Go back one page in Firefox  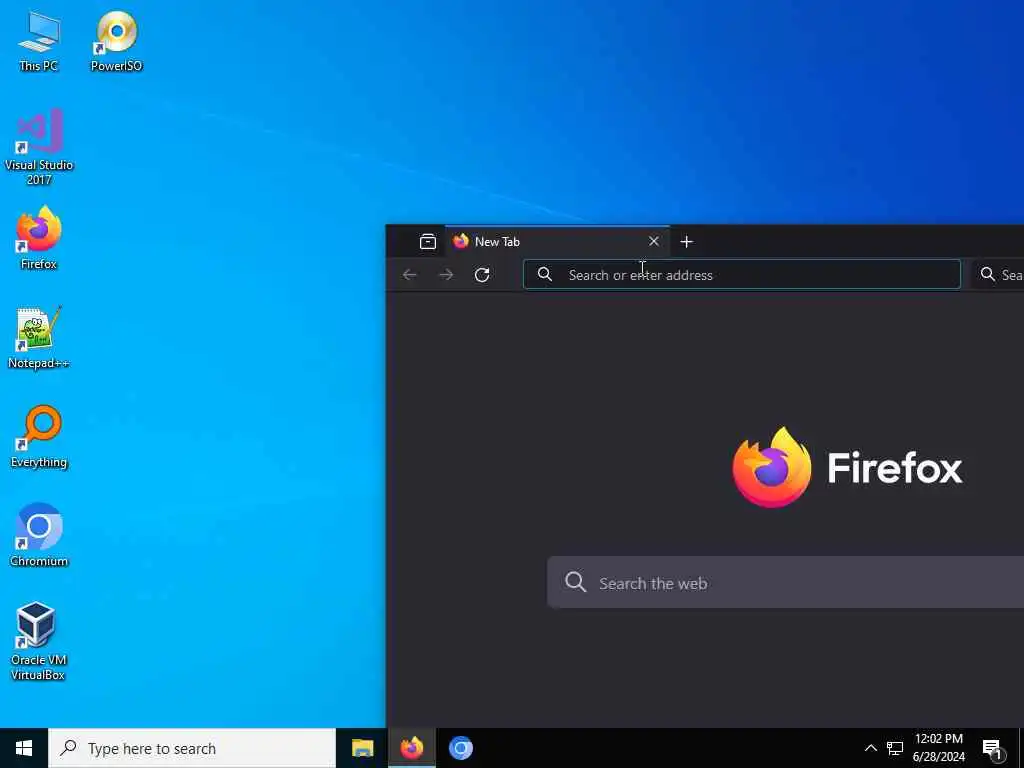(409, 275)
